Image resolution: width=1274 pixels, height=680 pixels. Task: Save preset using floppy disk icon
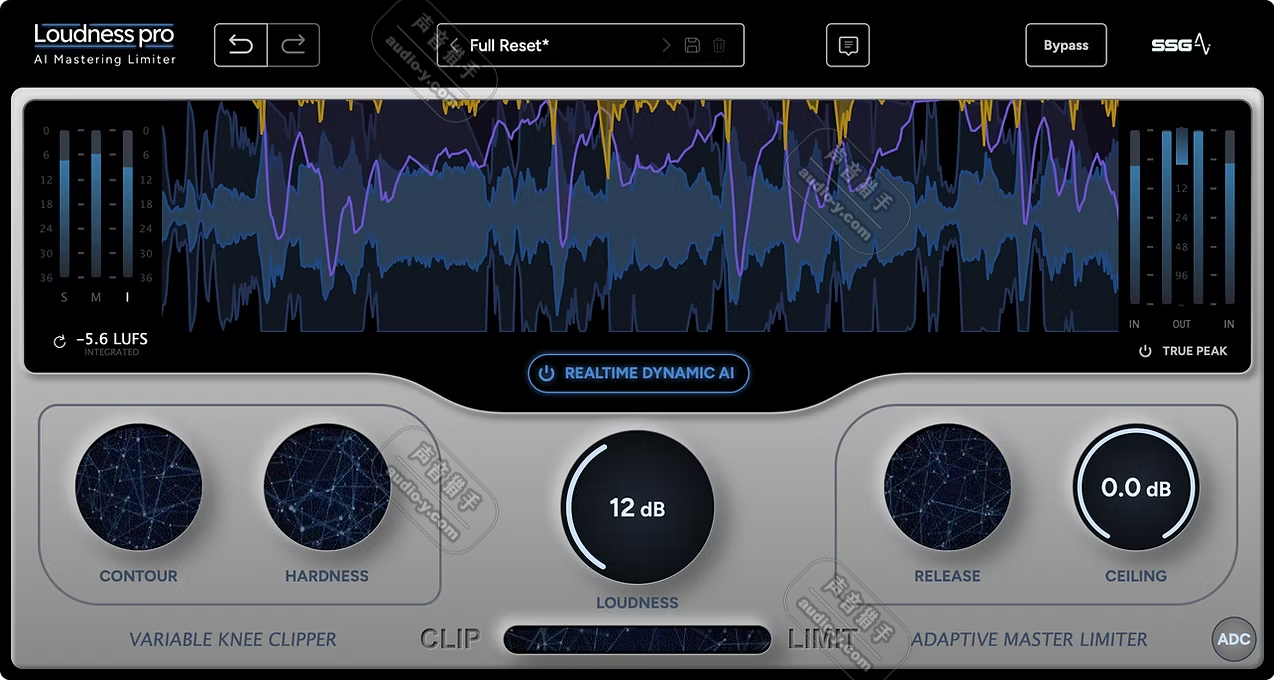[692, 45]
